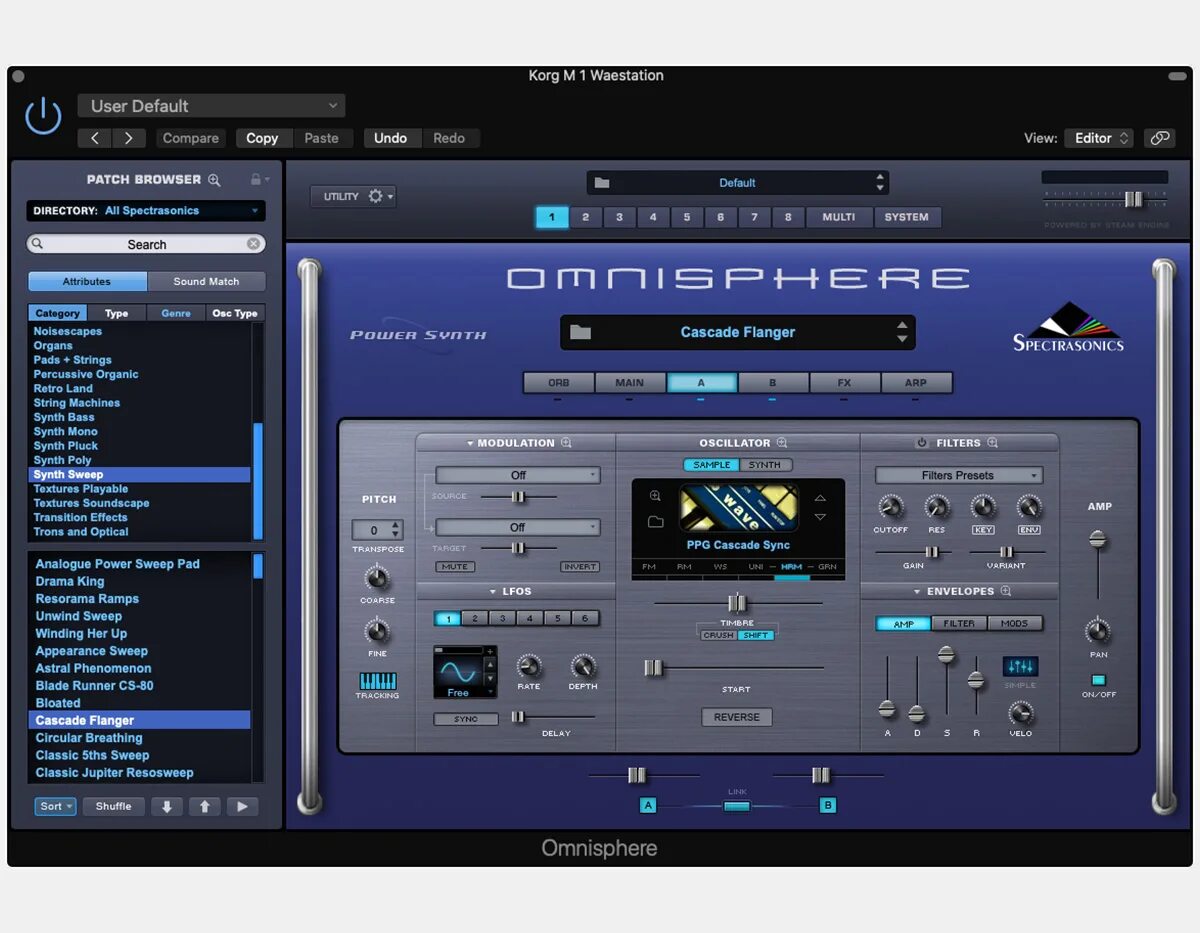This screenshot has height=933, width=1200.
Task: Toggle the Filters power button
Action: point(922,443)
